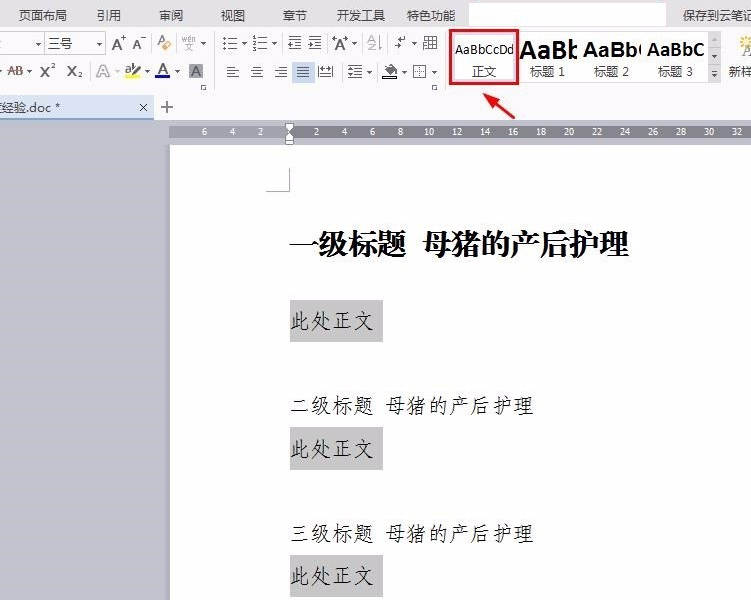Open the font dialog launcher

coord(204,88)
